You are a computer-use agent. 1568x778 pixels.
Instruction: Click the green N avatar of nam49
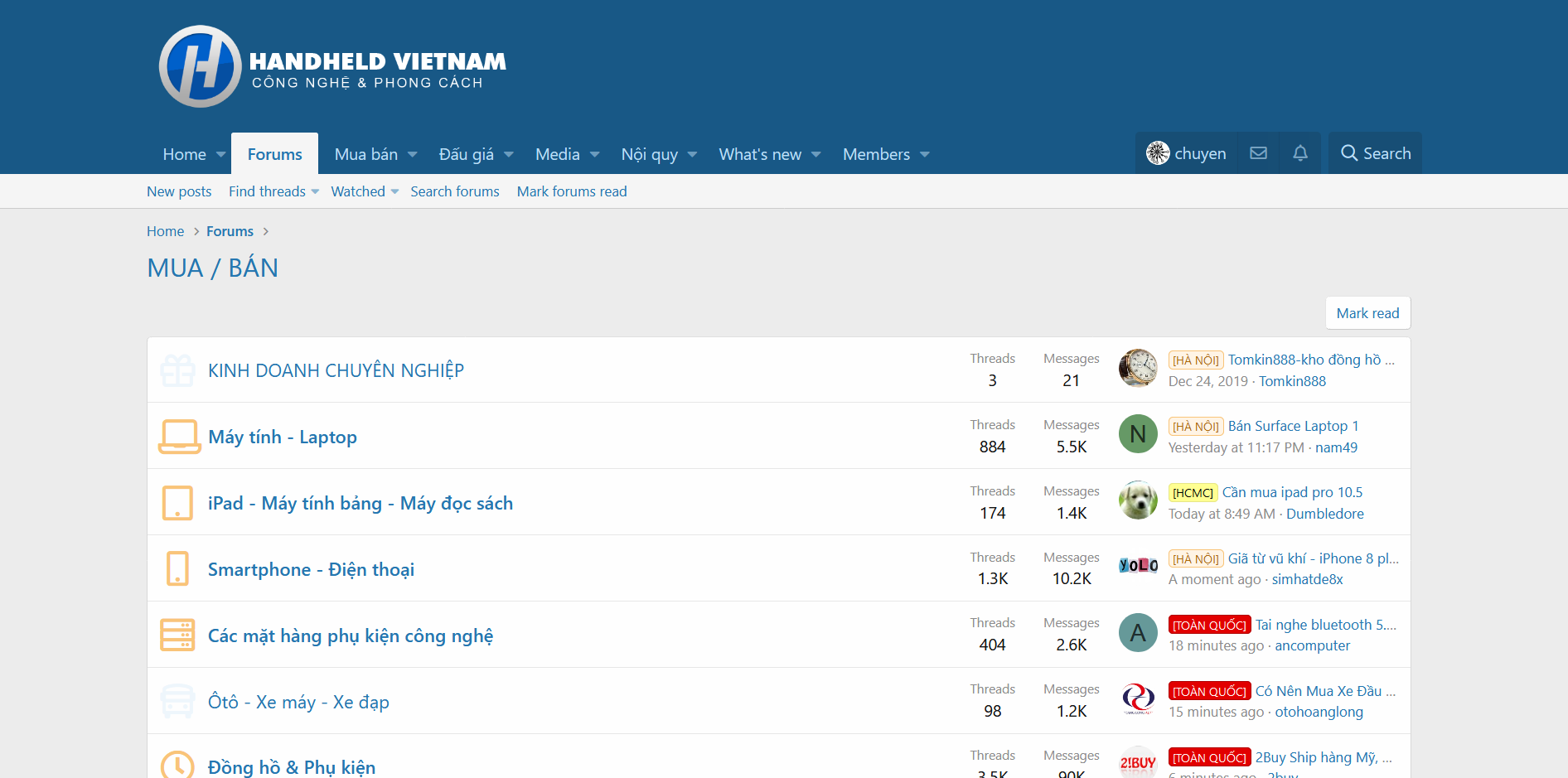[1138, 434]
